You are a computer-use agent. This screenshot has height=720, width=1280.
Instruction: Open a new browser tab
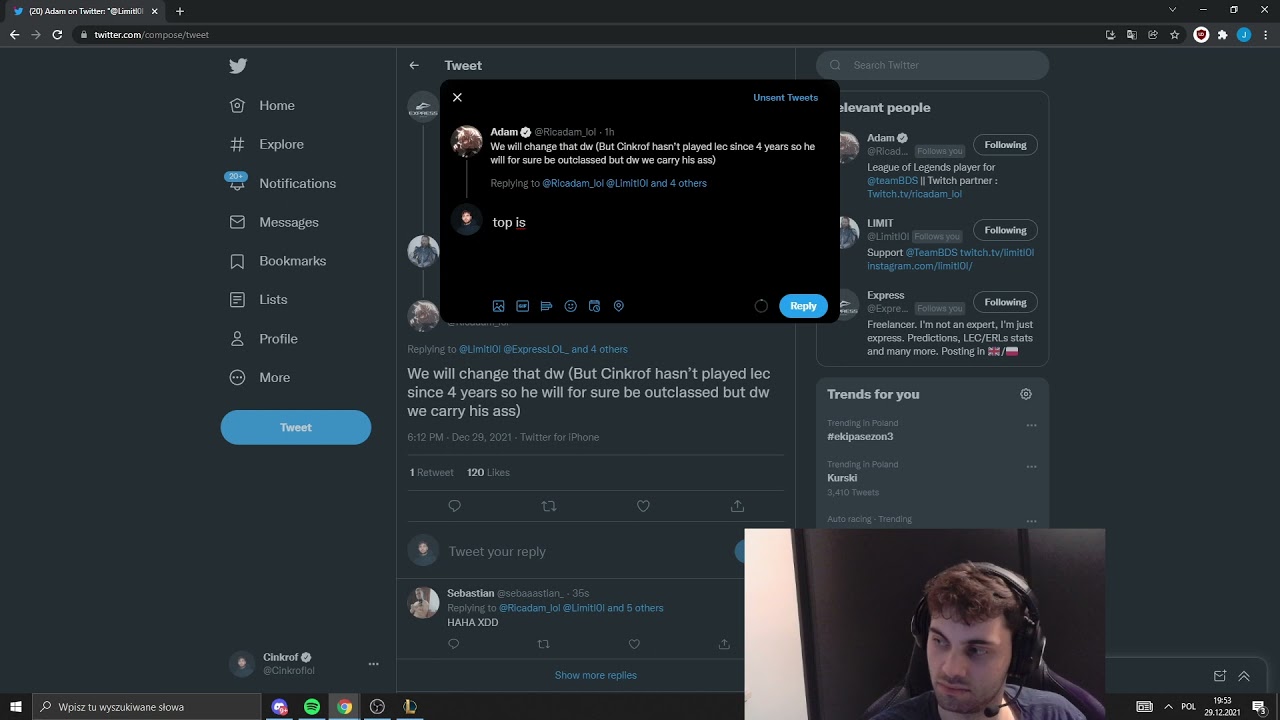(x=180, y=11)
